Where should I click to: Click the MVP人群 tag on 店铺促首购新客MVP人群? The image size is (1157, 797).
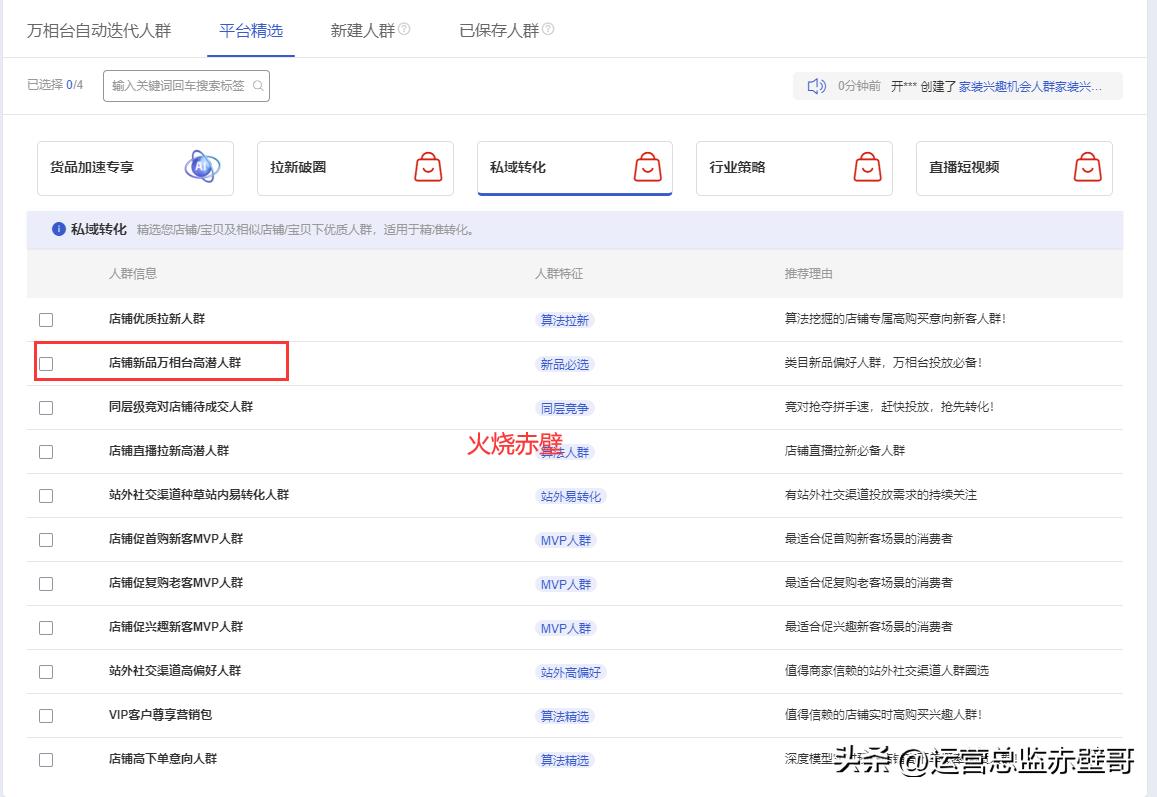point(564,540)
